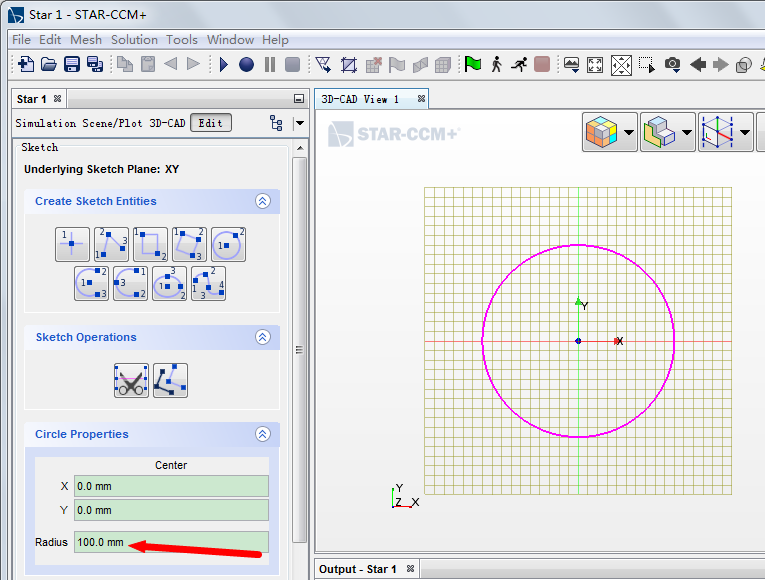Select the Create Spline sketch tool

[x=208, y=283]
